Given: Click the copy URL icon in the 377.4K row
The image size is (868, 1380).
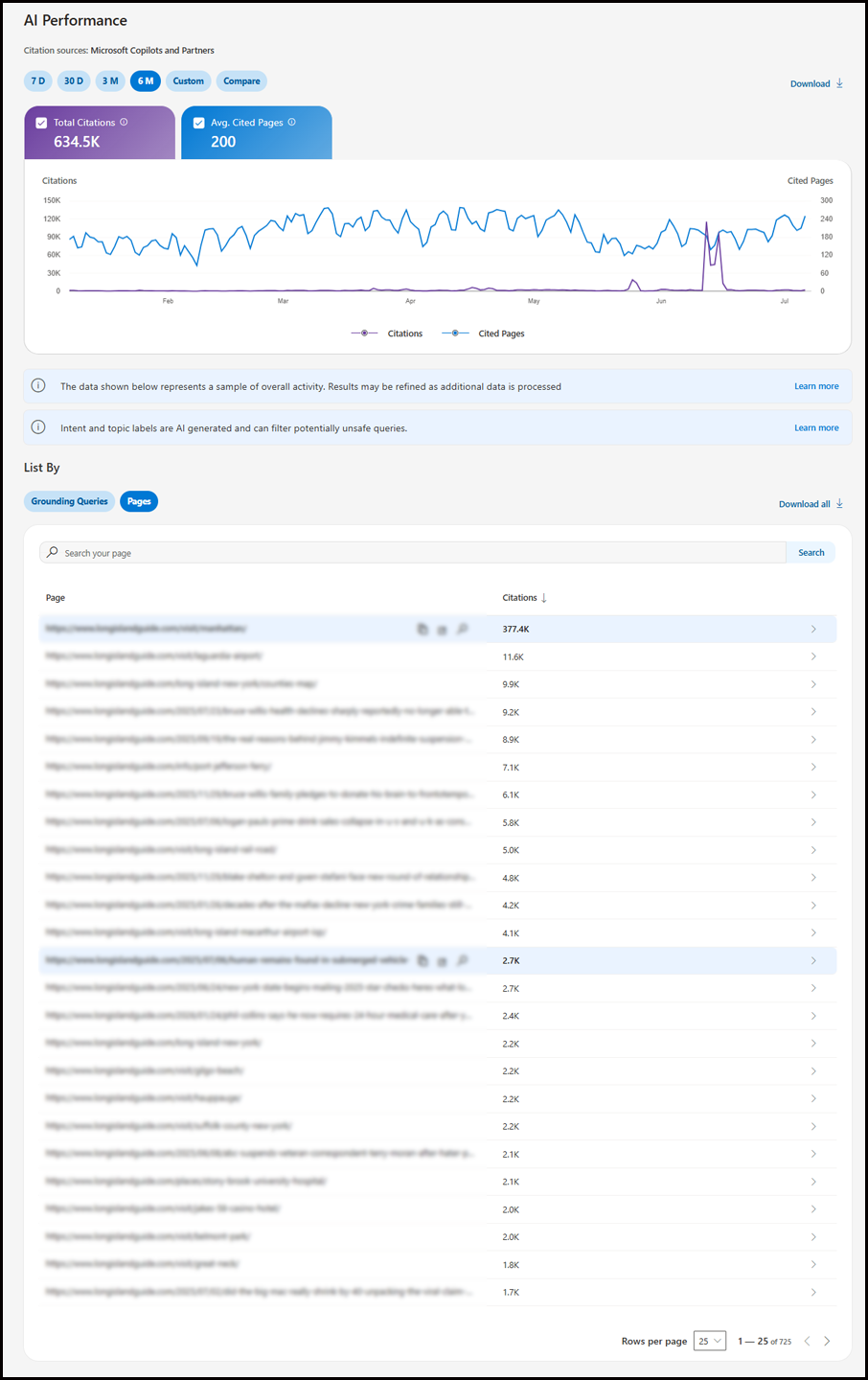Looking at the screenshot, I should [423, 630].
